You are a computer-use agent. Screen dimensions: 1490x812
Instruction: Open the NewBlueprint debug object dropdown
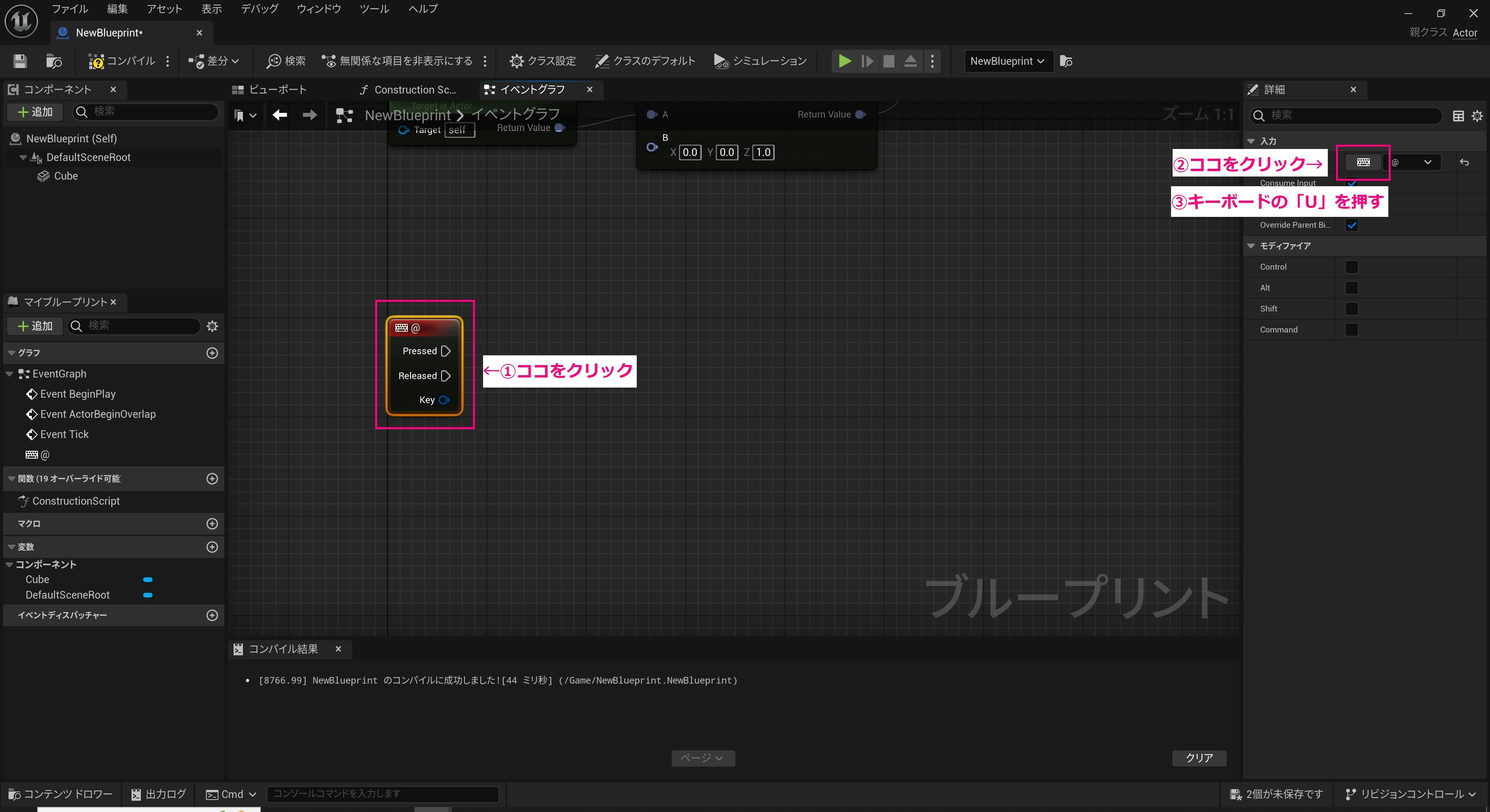[1007, 61]
